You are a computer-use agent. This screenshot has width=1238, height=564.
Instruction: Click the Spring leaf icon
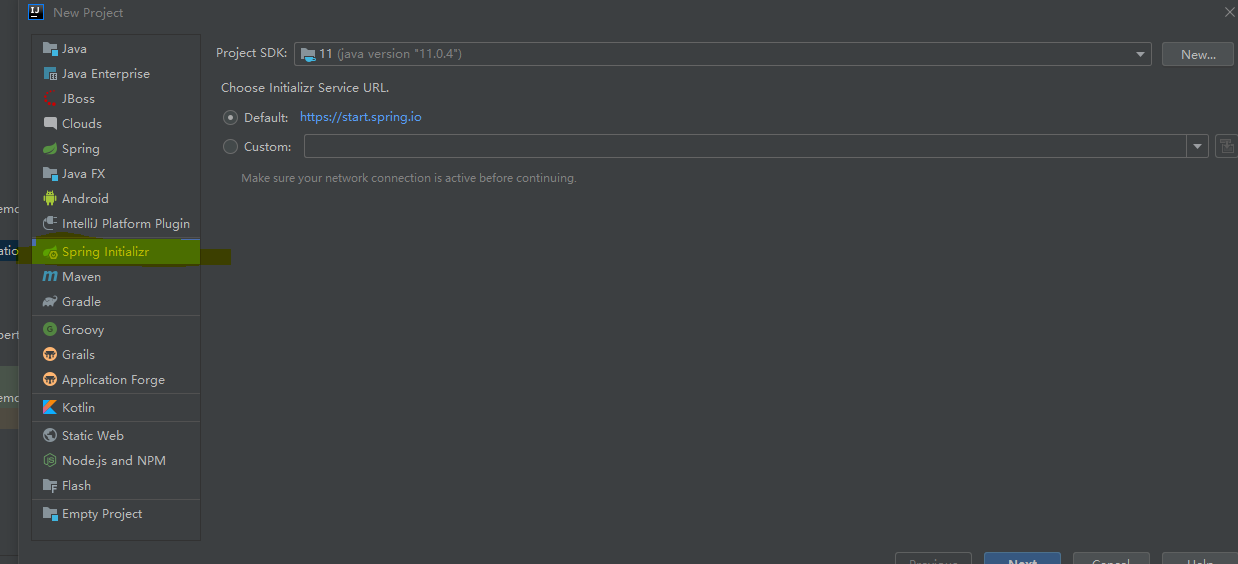pyautogui.click(x=50, y=149)
